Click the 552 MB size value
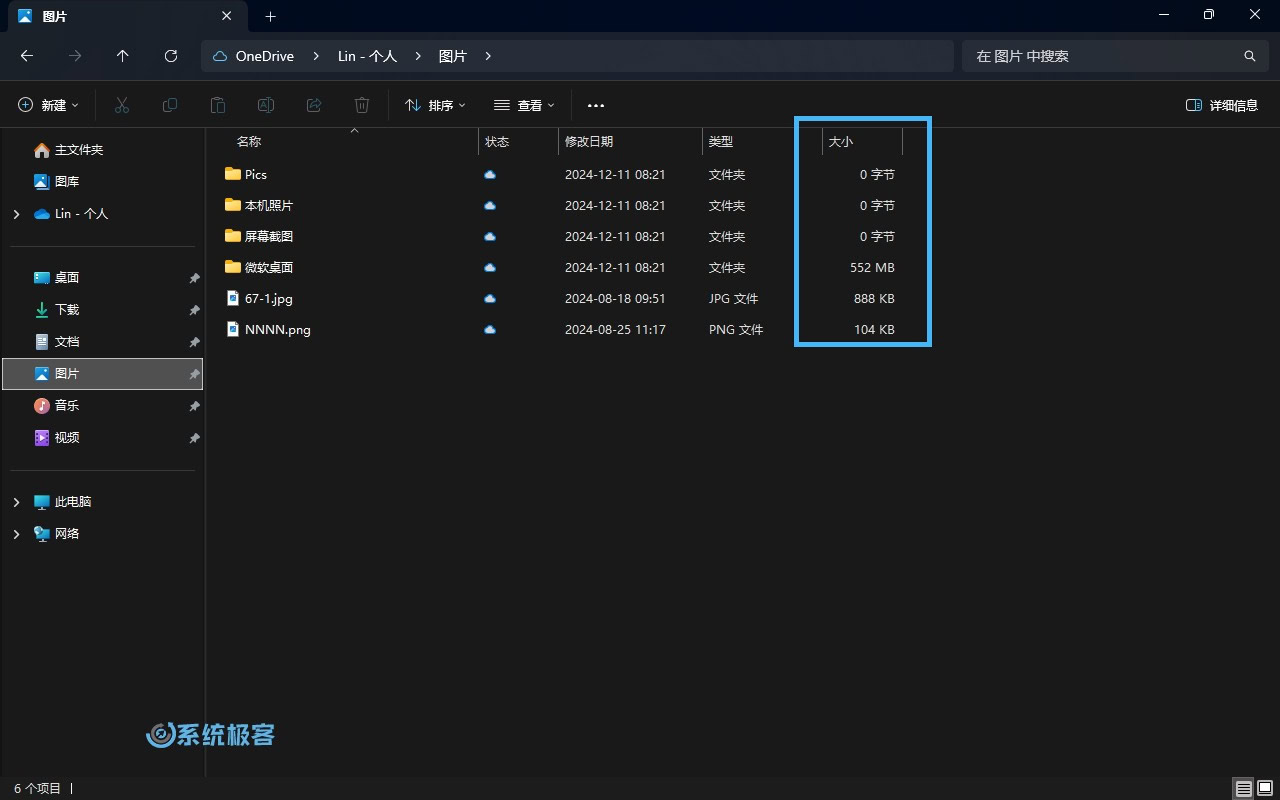Screen dimensions: 1280x800 (x=872, y=267)
